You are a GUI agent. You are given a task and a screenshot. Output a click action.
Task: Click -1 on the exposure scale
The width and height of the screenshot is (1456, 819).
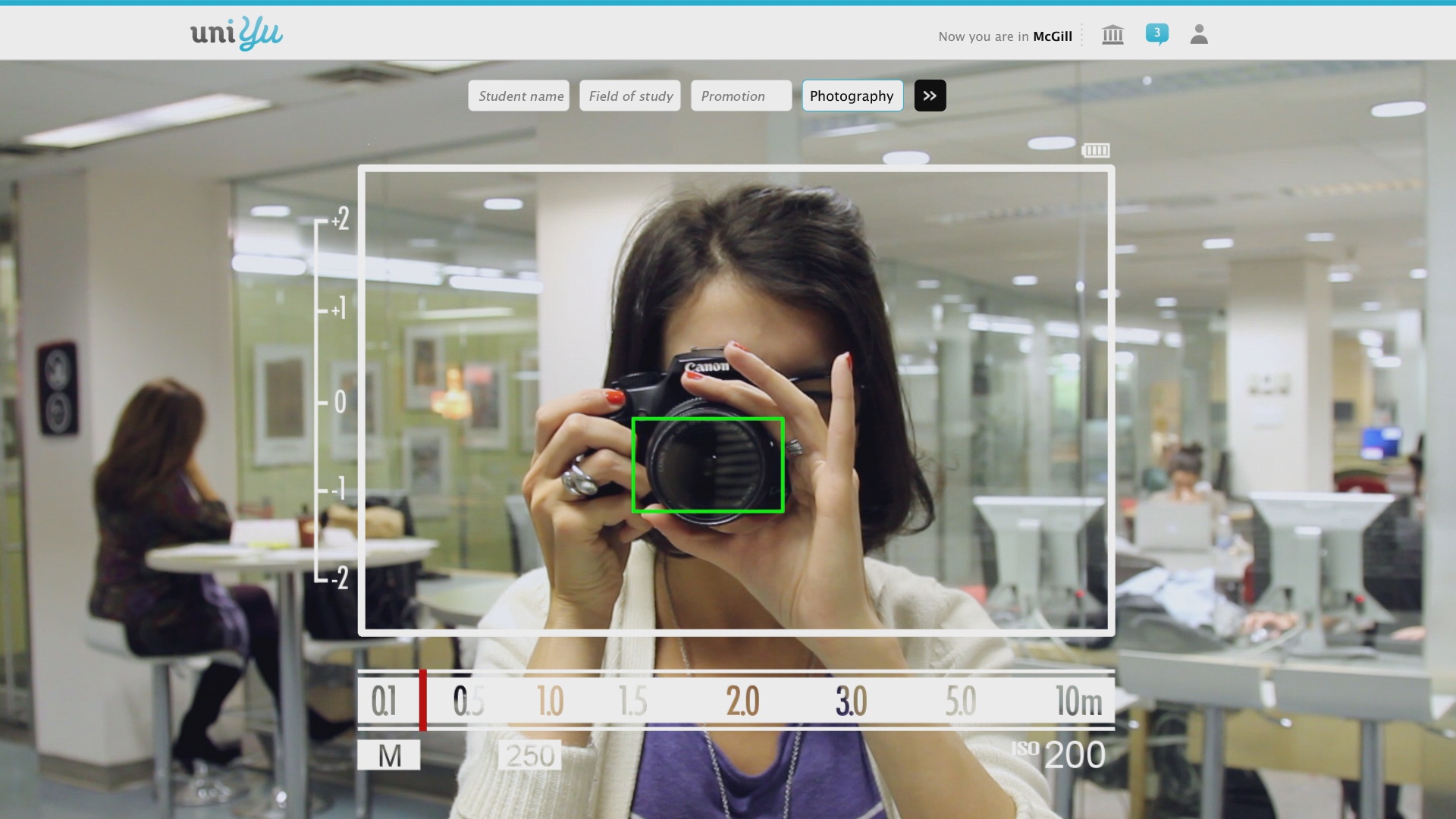click(338, 488)
